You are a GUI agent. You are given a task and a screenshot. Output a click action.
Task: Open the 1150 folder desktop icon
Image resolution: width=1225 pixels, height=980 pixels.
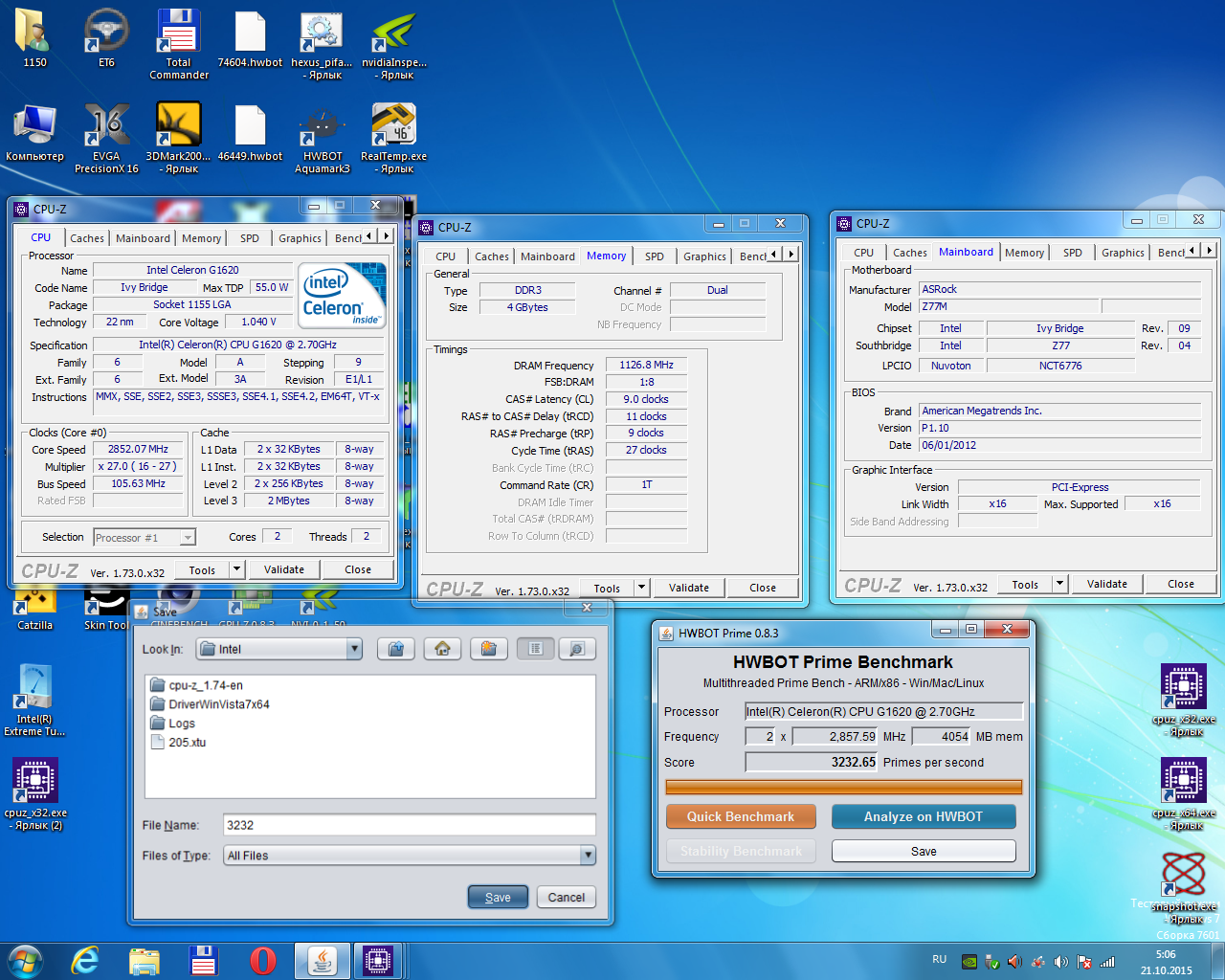click(34, 38)
